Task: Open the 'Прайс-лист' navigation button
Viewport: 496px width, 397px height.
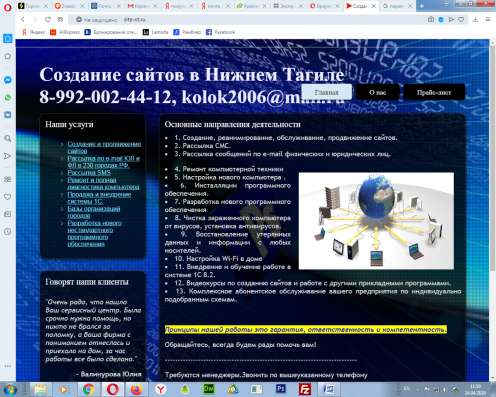Action: pos(434,92)
